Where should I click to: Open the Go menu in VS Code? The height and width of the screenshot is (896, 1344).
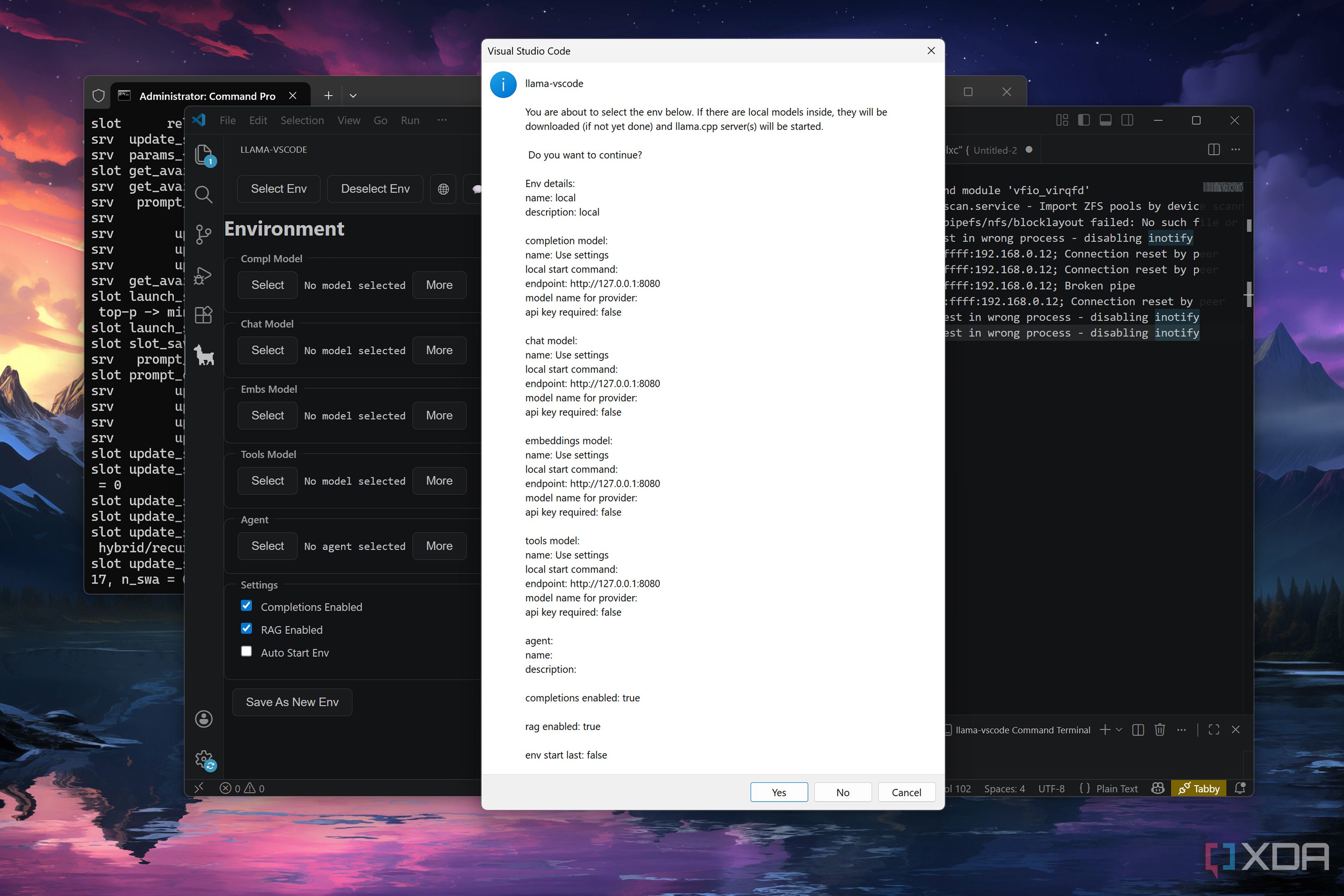(x=380, y=121)
